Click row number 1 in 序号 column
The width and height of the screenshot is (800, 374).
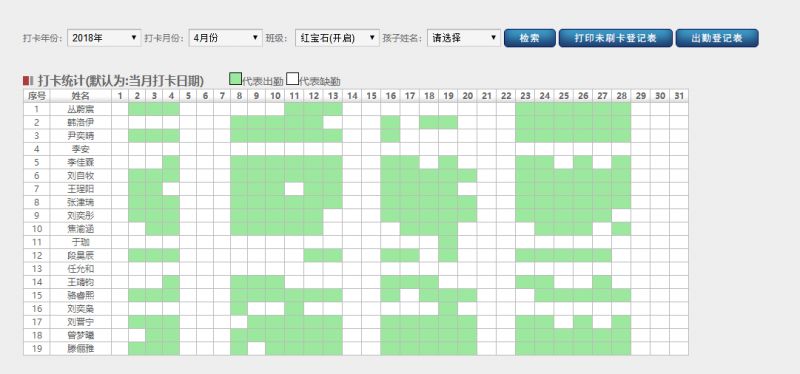[x=37, y=109]
